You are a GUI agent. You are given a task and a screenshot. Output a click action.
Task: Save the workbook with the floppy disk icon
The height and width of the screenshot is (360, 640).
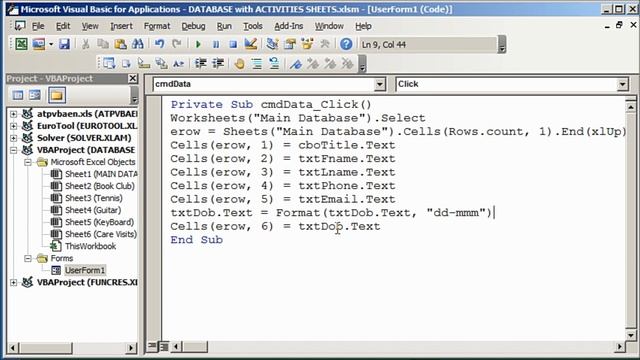[64, 44]
